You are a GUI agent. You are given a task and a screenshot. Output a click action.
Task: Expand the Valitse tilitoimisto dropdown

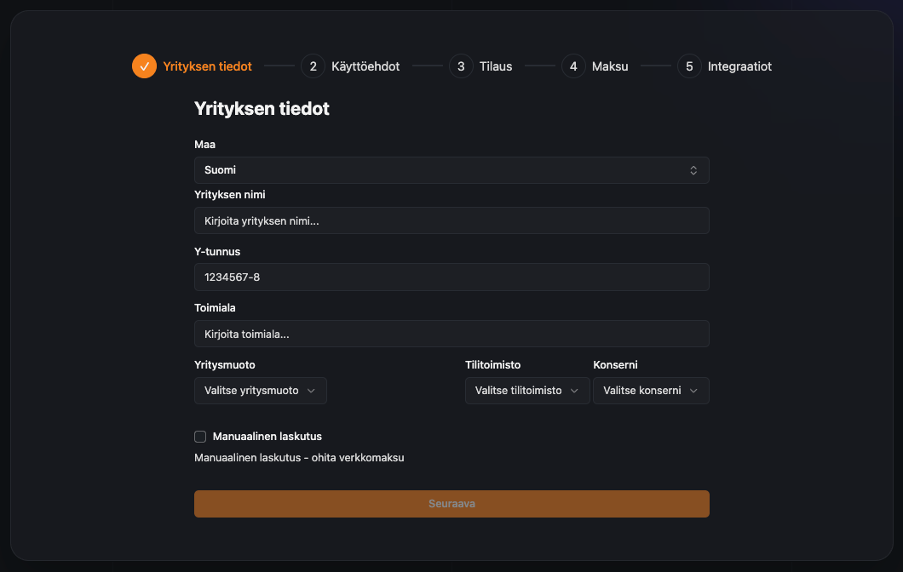(x=526, y=390)
